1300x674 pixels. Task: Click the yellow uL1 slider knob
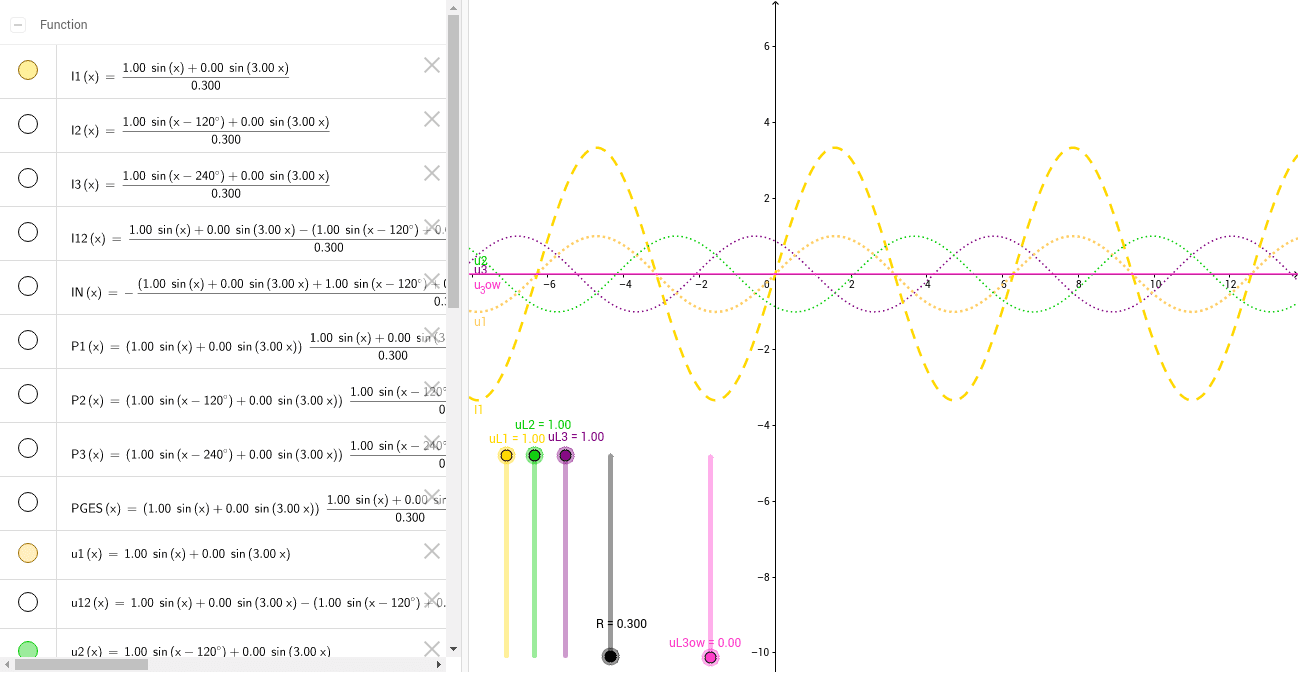click(506, 456)
